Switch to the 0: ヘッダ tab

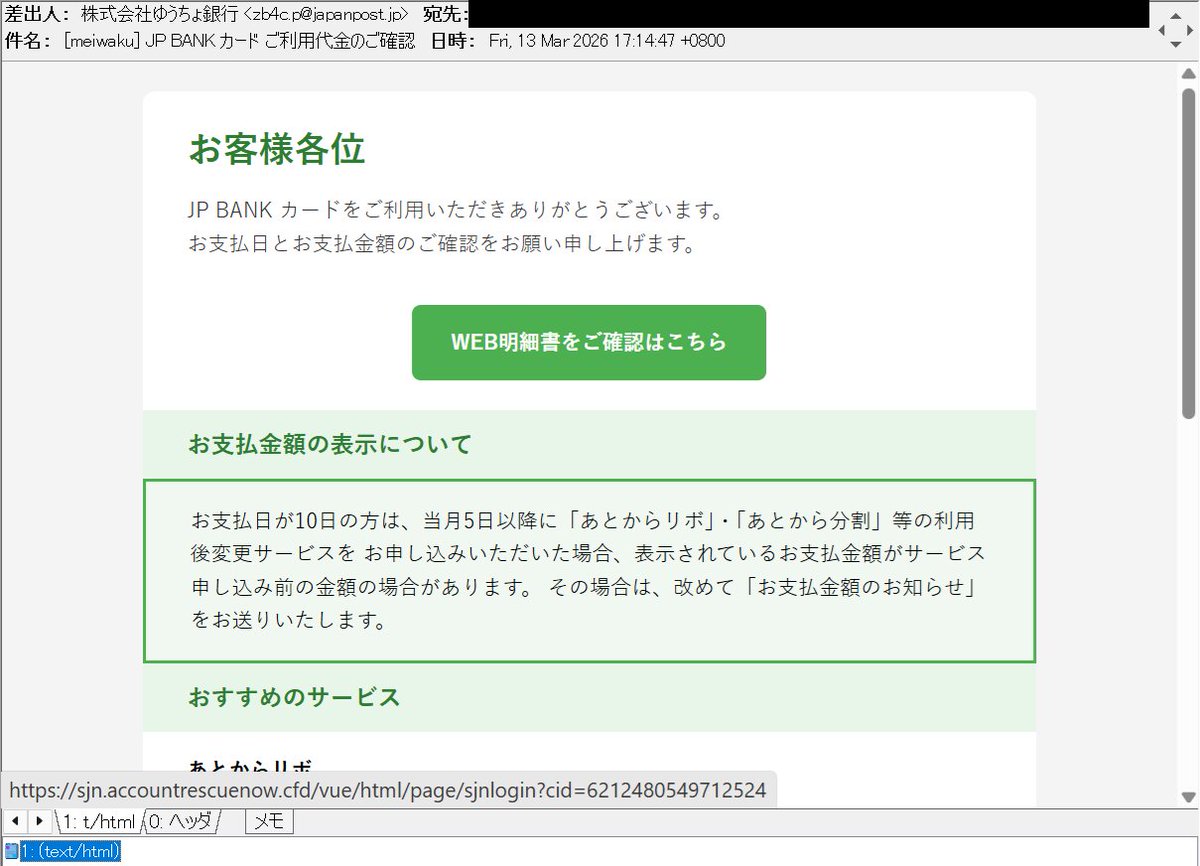[x=181, y=822]
